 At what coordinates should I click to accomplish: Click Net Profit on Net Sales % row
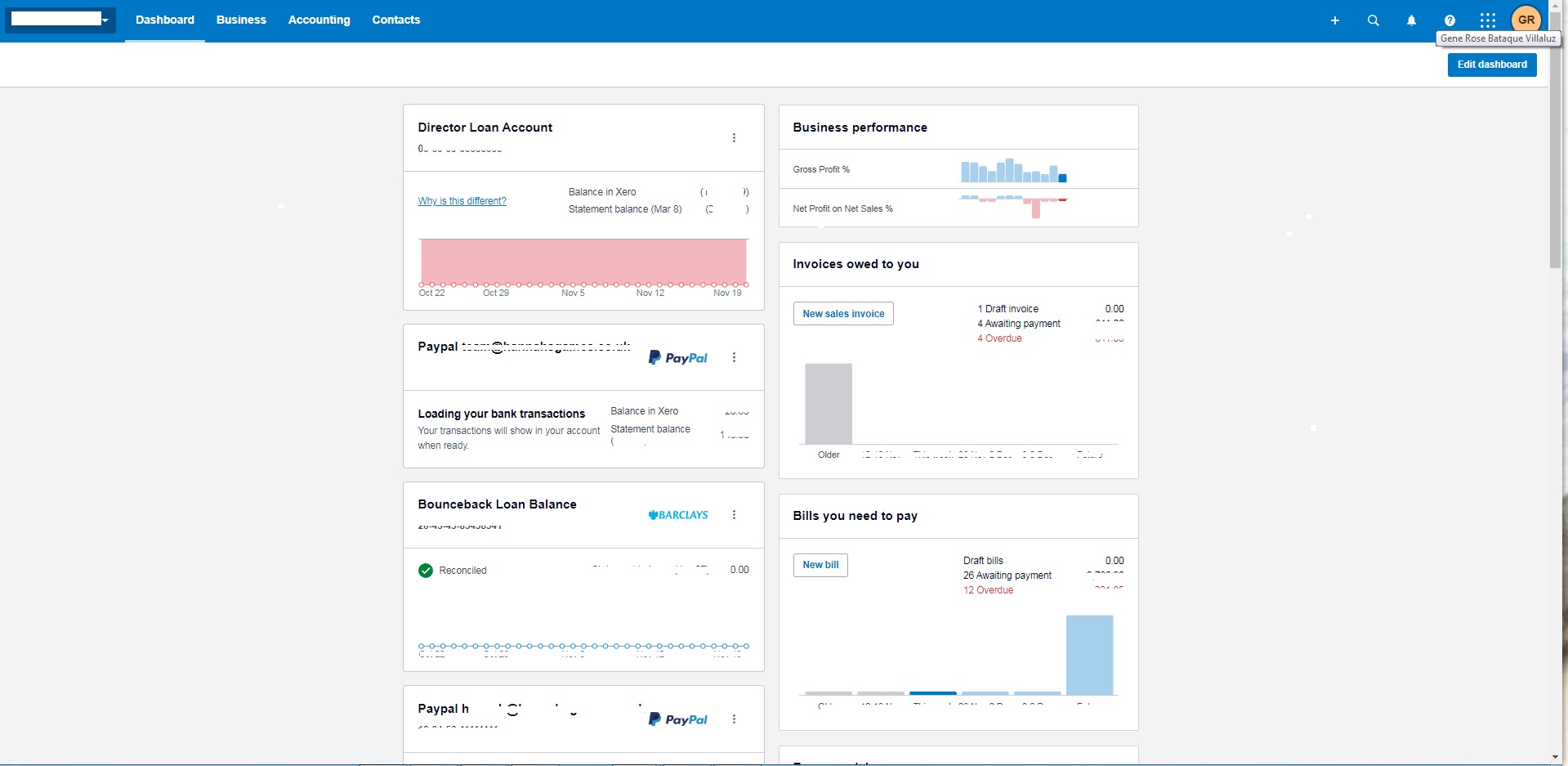pyautogui.click(x=958, y=208)
